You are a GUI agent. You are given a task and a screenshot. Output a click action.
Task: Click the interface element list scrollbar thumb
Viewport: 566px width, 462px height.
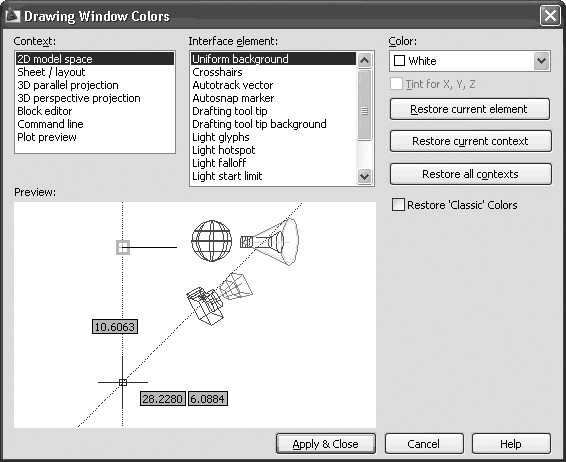tap(364, 105)
